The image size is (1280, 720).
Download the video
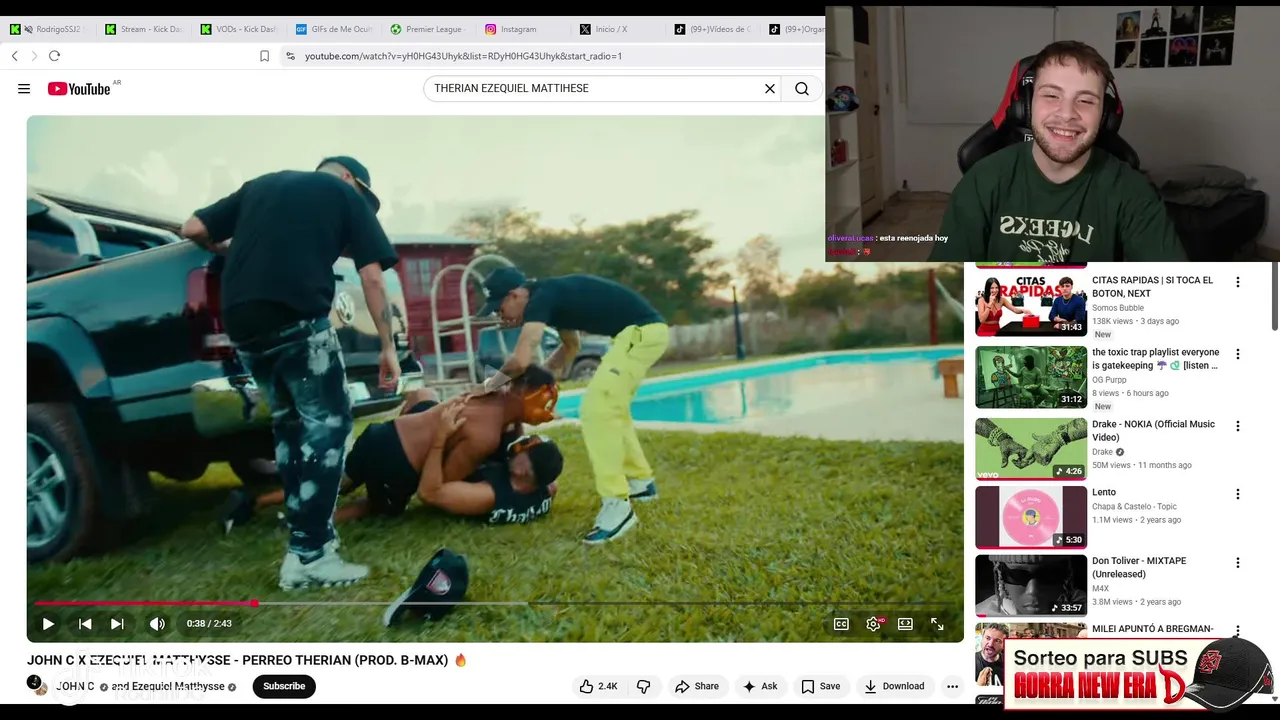pyautogui.click(x=894, y=686)
